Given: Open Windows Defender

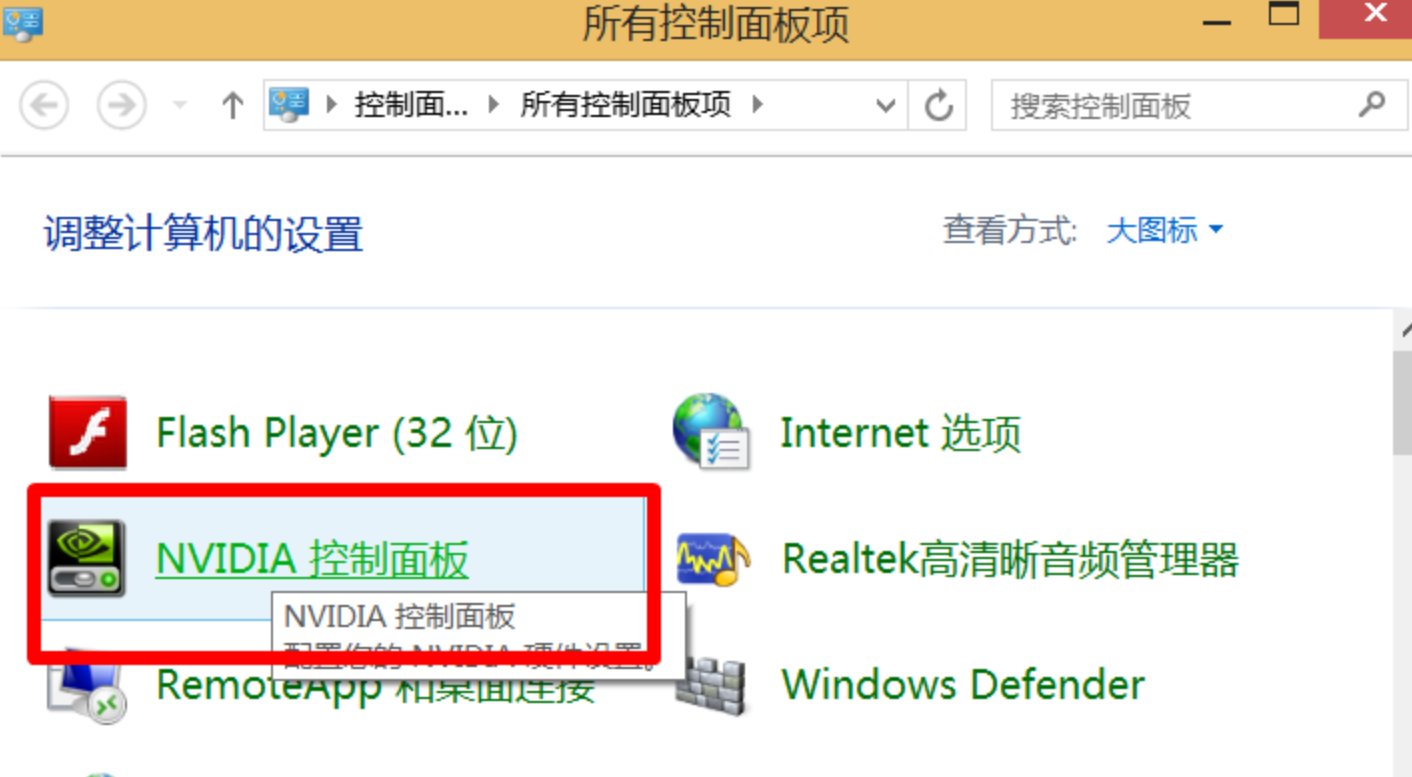Looking at the screenshot, I should (962, 684).
